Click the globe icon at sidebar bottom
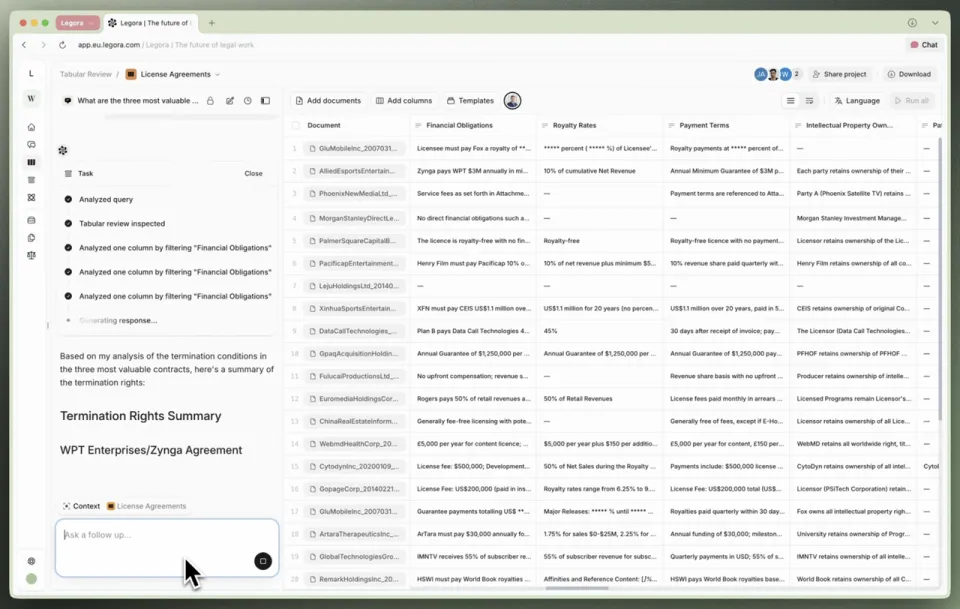The width and height of the screenshot is (960, 609). click(x=31, y=561)
